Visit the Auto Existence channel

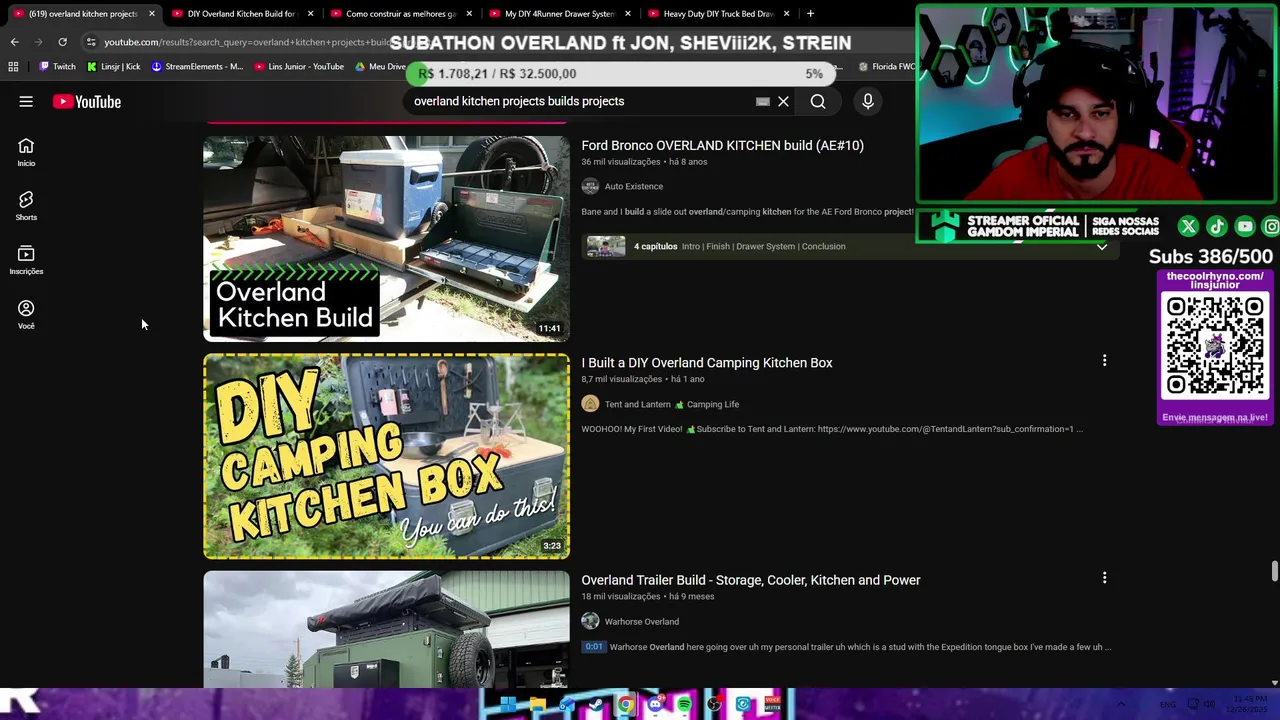[633, 186]
